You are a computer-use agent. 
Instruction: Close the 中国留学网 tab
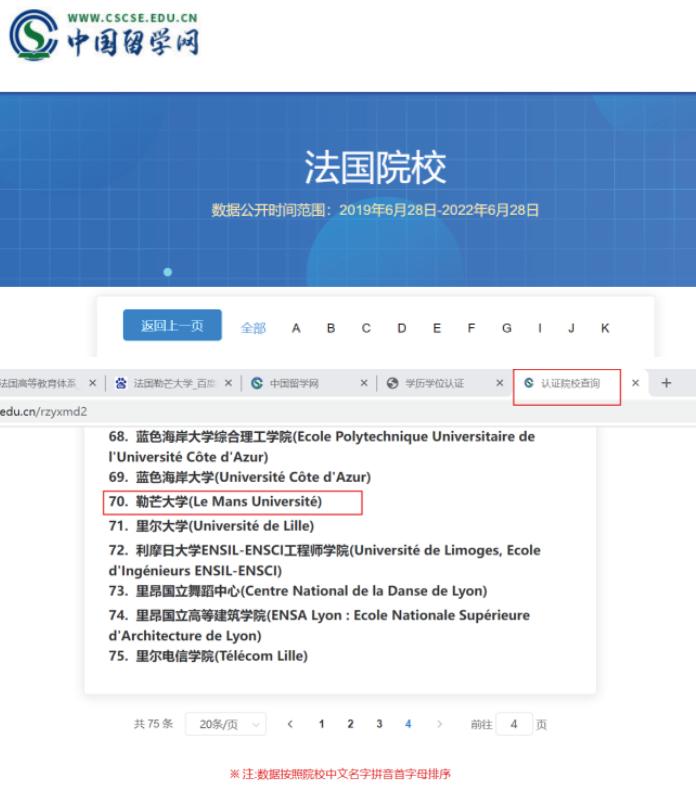coord(364,383)
